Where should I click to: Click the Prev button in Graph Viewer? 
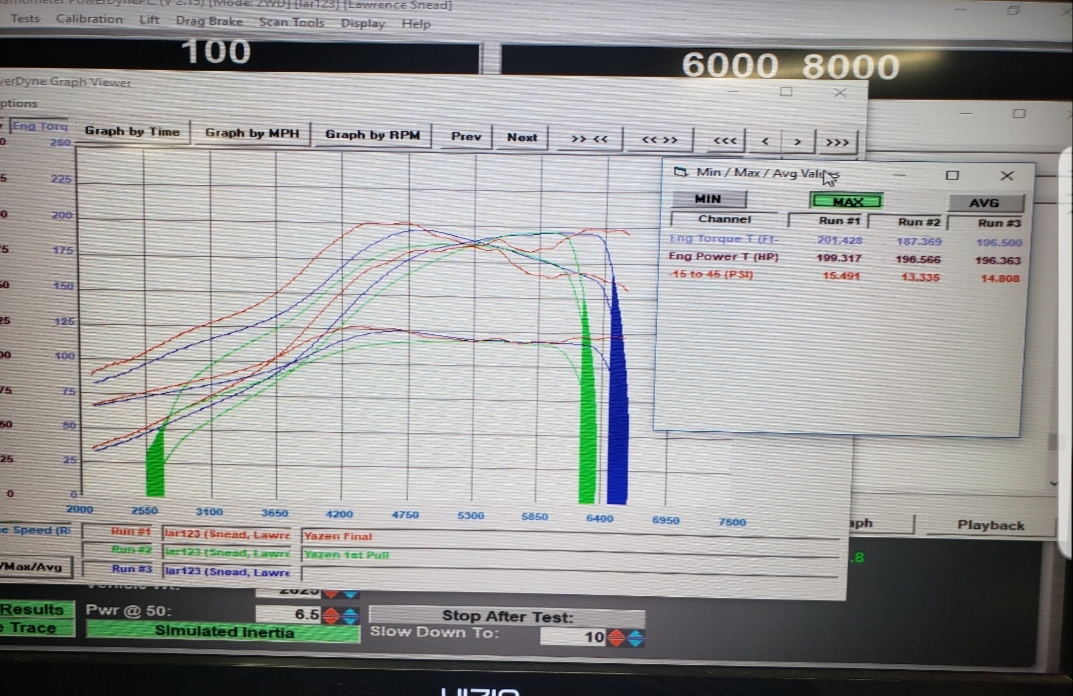[x=466, y=137]
